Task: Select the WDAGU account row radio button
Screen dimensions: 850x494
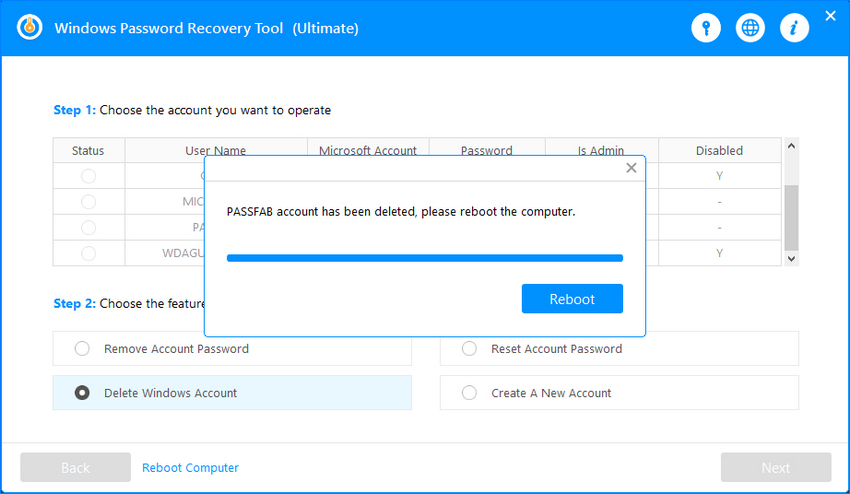Action: pos(88,253)
